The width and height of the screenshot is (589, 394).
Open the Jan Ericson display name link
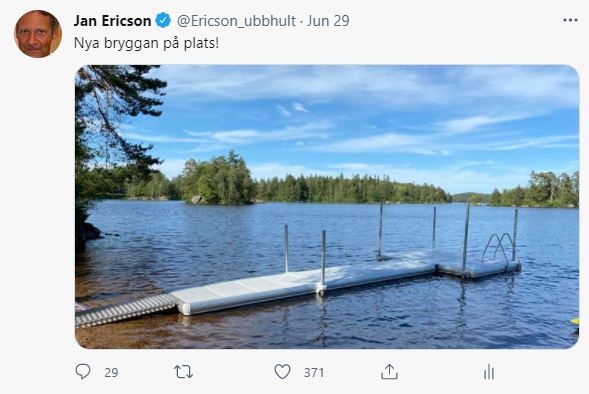[112, 21]
